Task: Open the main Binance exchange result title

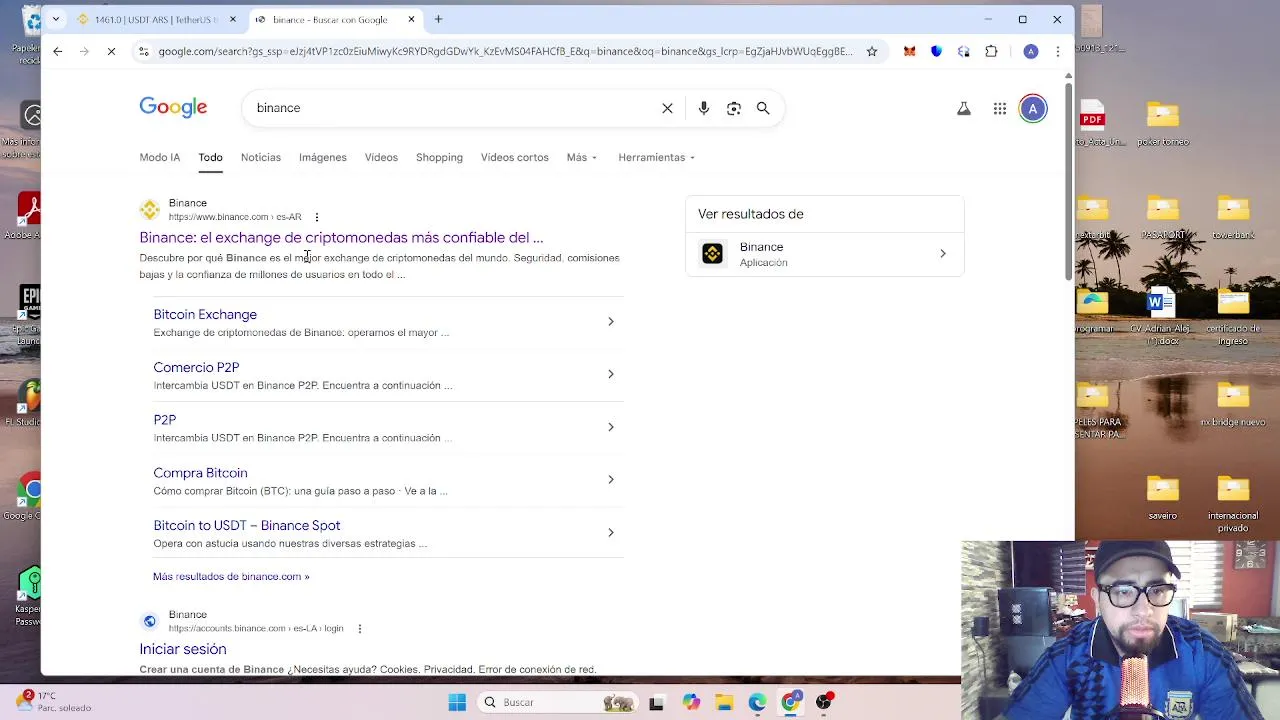Action: pyautogui.click(x=341, y=238)
